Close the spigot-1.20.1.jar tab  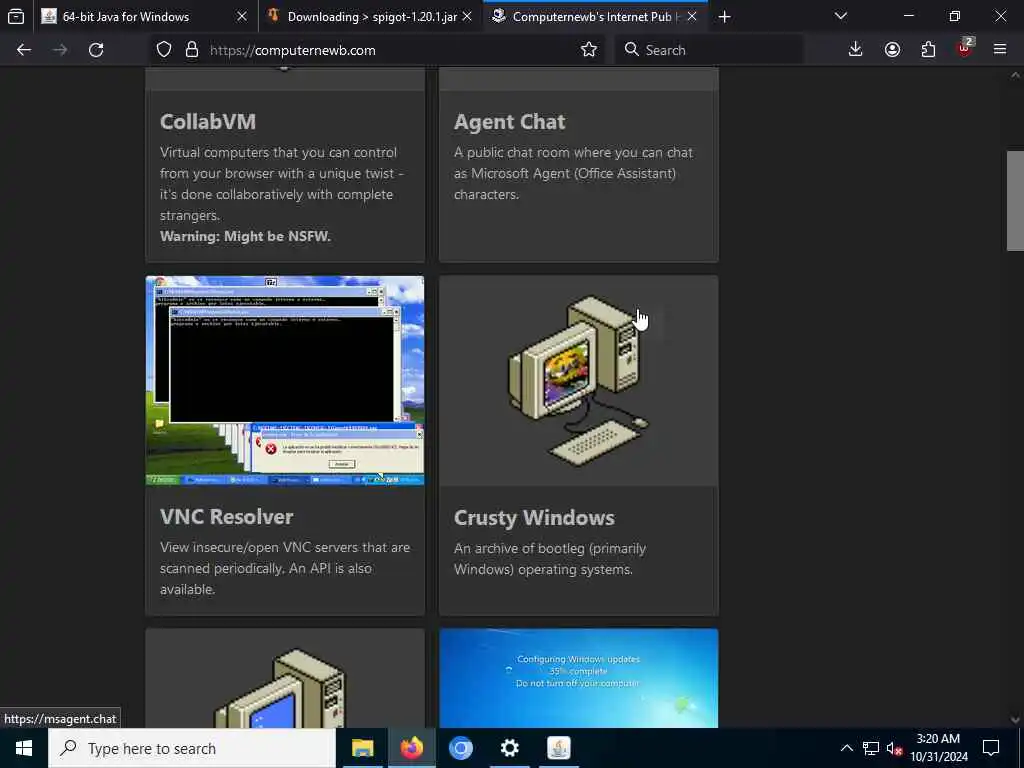tap(467, 16)
